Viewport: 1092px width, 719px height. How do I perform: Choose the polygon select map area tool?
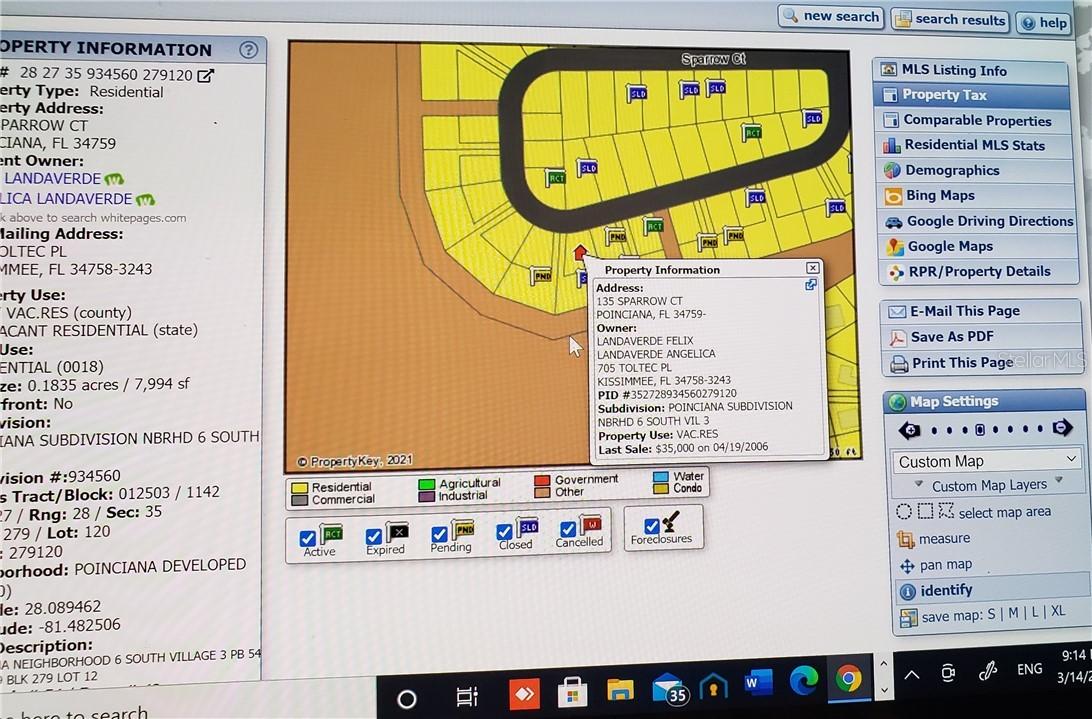[x=946, y=511]
